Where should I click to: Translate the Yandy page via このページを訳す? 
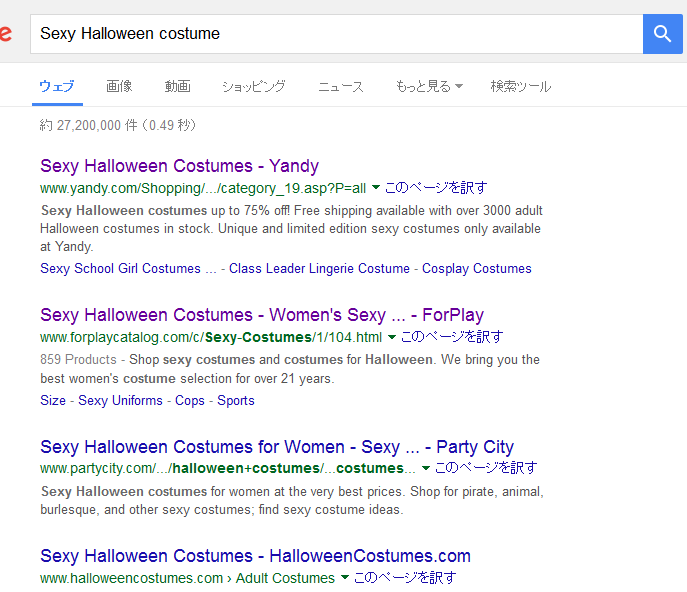coord(436,188)
